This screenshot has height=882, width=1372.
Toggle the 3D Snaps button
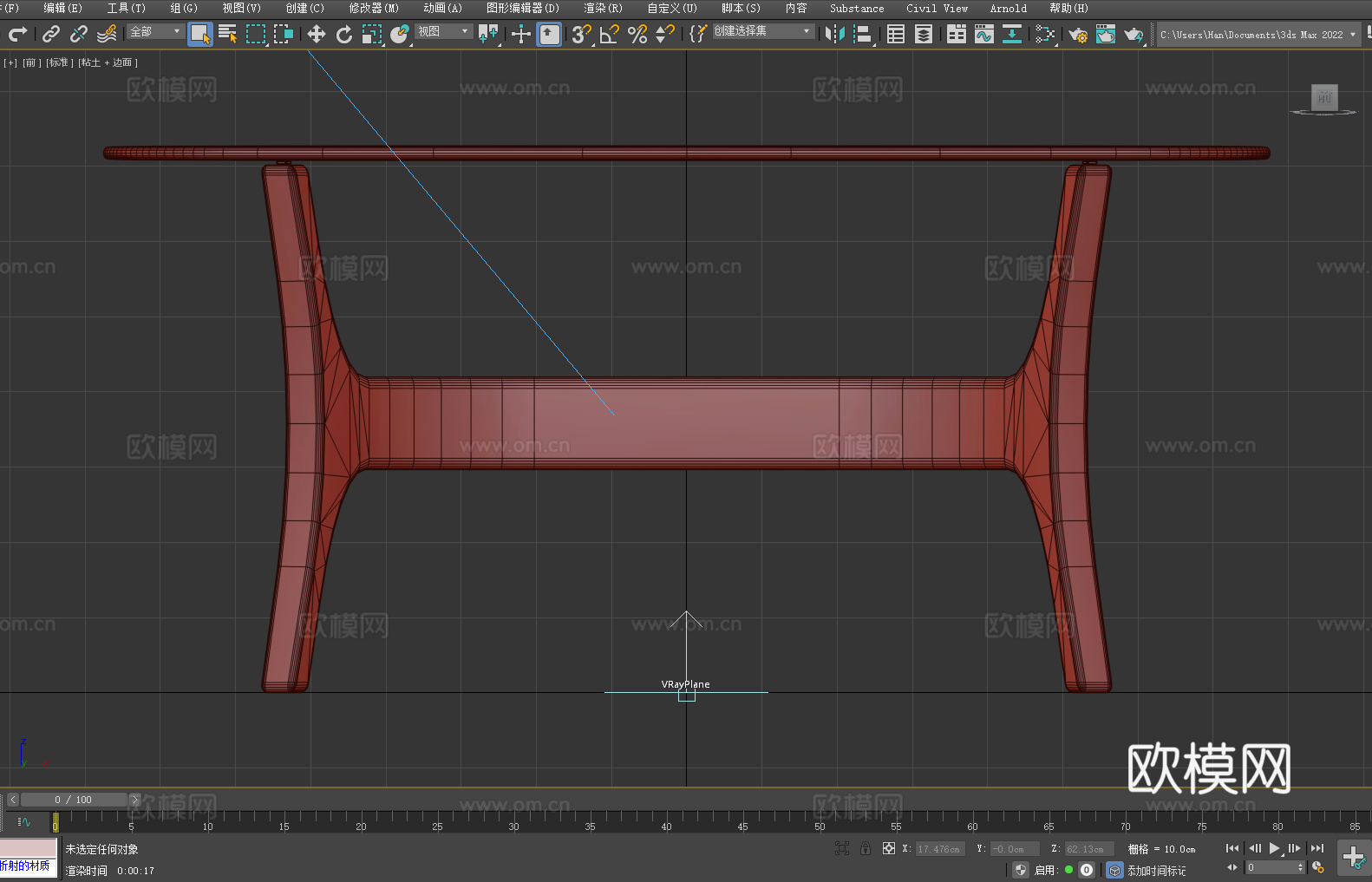(x=582, y=34)
